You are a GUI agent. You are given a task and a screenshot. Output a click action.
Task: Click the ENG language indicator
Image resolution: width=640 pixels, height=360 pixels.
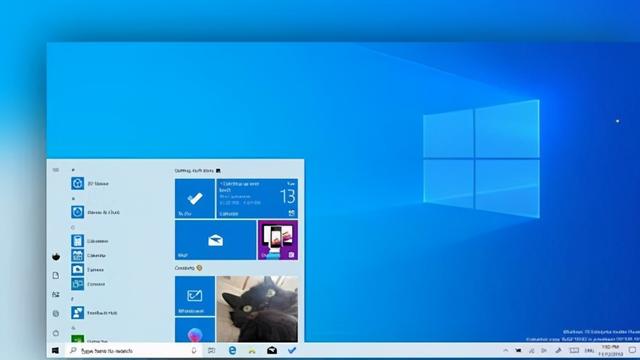coord(589,351)
